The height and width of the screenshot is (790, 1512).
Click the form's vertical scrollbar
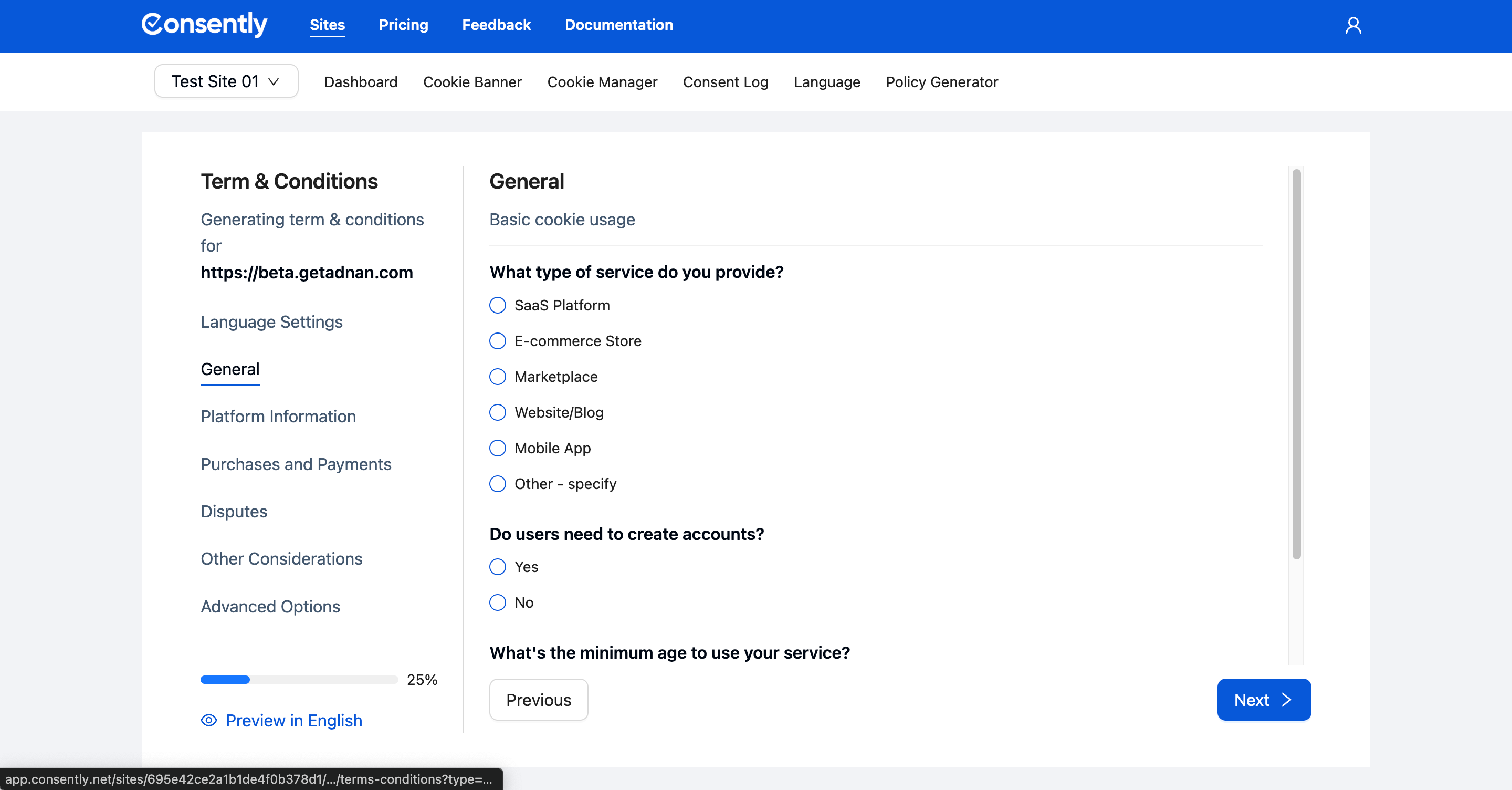click(1296, 364)
